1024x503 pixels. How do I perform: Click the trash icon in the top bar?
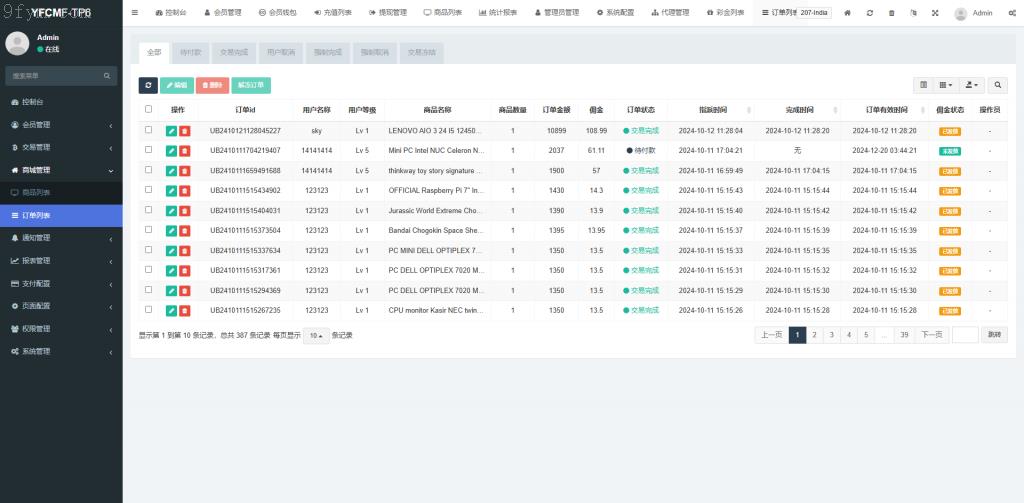coord(892,13)
